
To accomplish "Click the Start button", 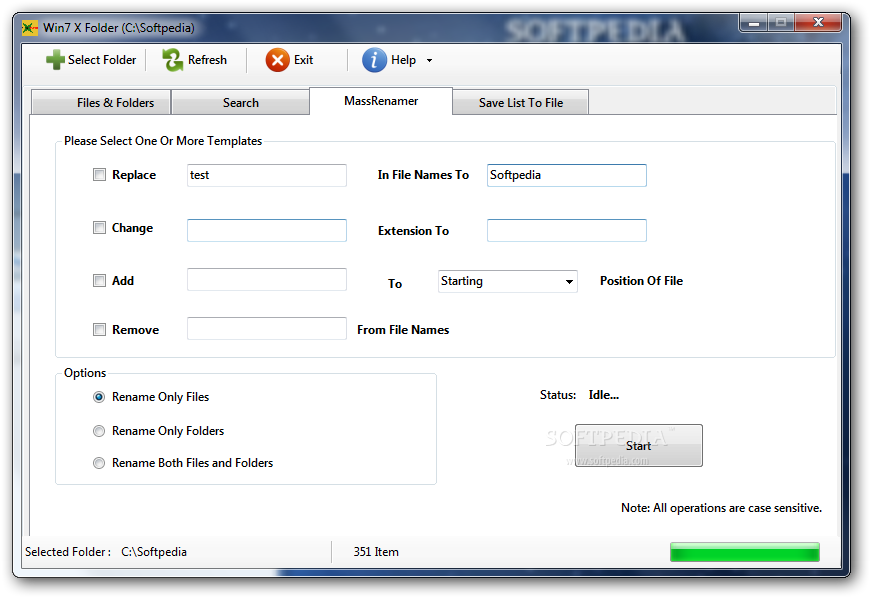I will (639, 445).
